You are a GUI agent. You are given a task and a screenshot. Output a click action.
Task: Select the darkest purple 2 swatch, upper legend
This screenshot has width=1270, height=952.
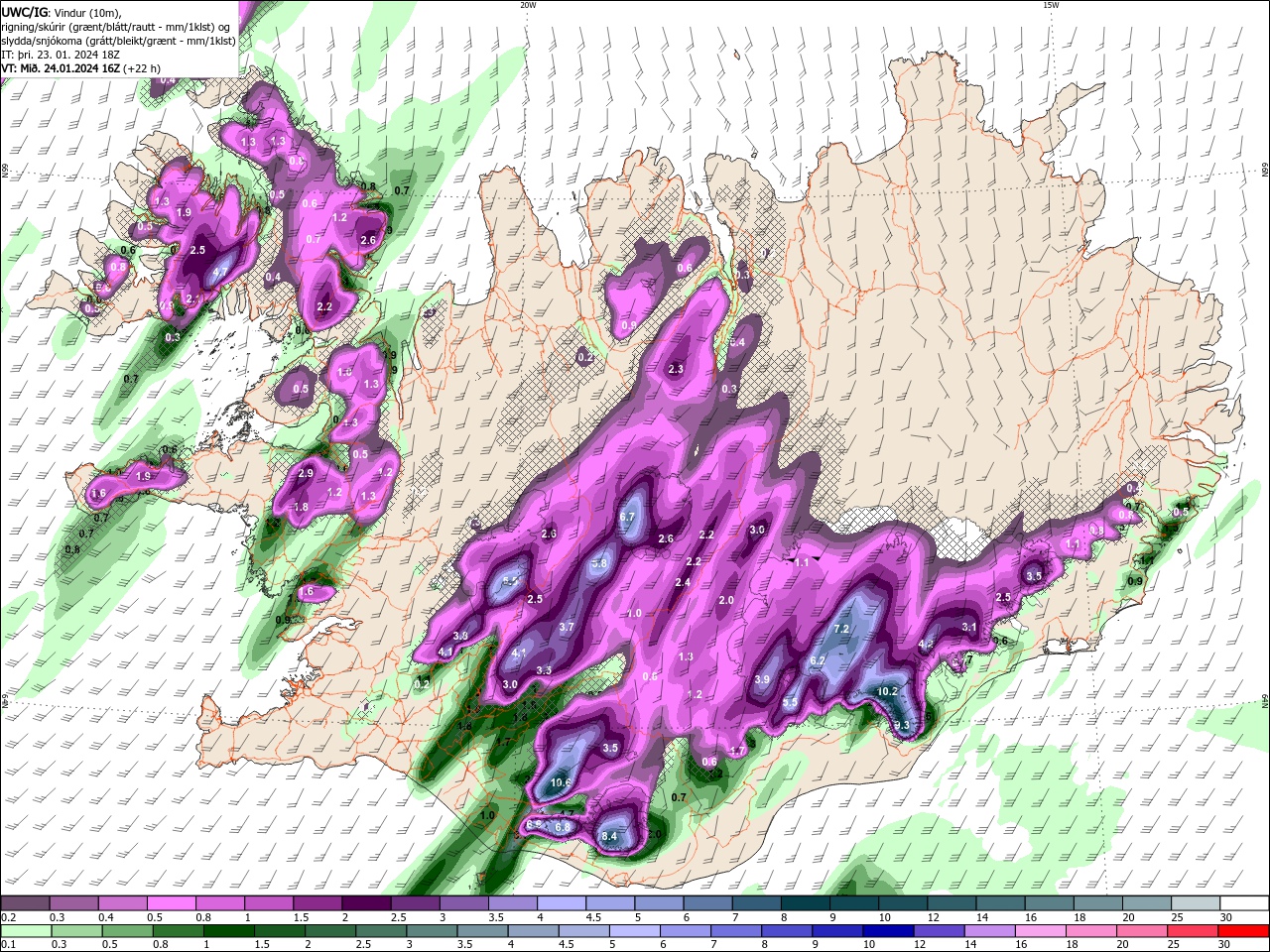click(365, 903)
